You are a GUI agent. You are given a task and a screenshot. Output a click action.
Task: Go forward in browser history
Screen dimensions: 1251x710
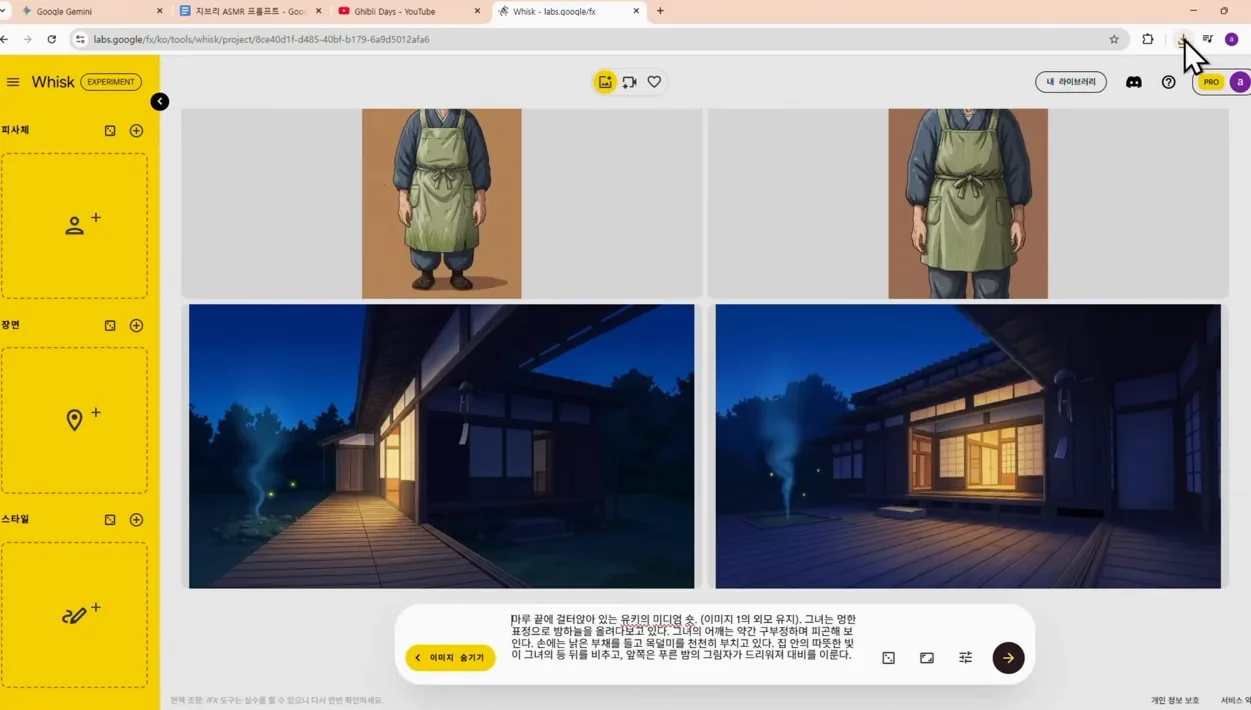(x=28, y=39)
